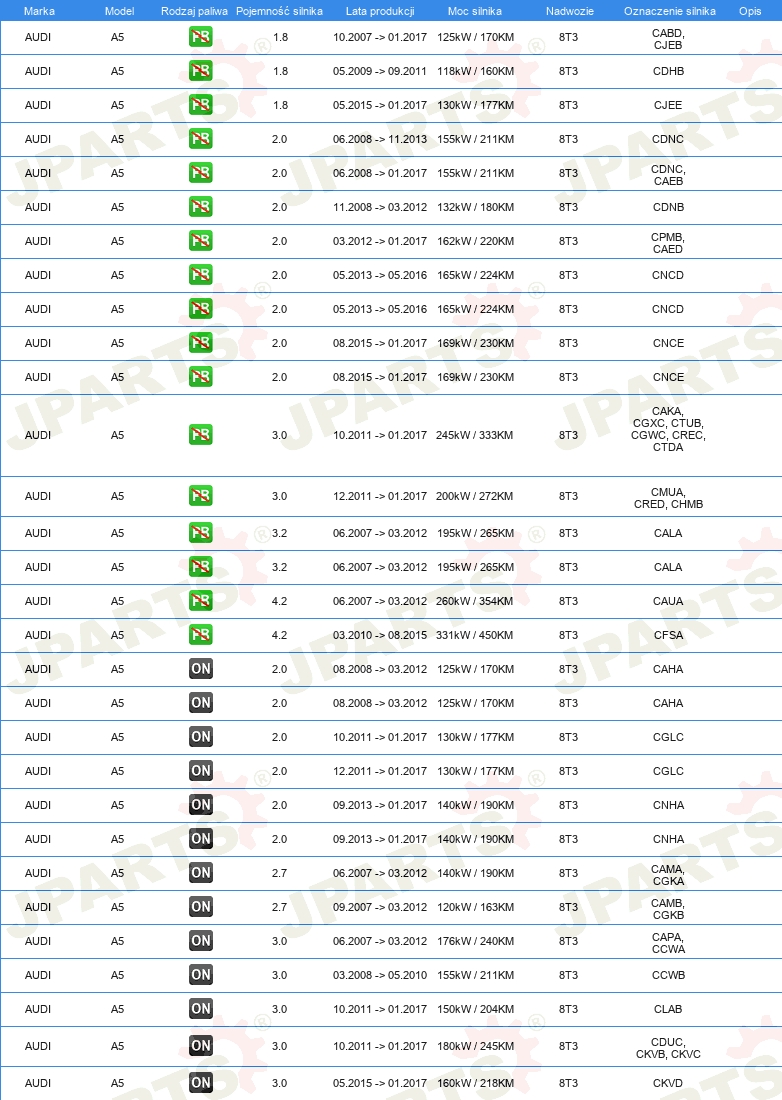Select the CAUA engine code
This screenshot has width=782, height=1100.
[x=668, y=601]
